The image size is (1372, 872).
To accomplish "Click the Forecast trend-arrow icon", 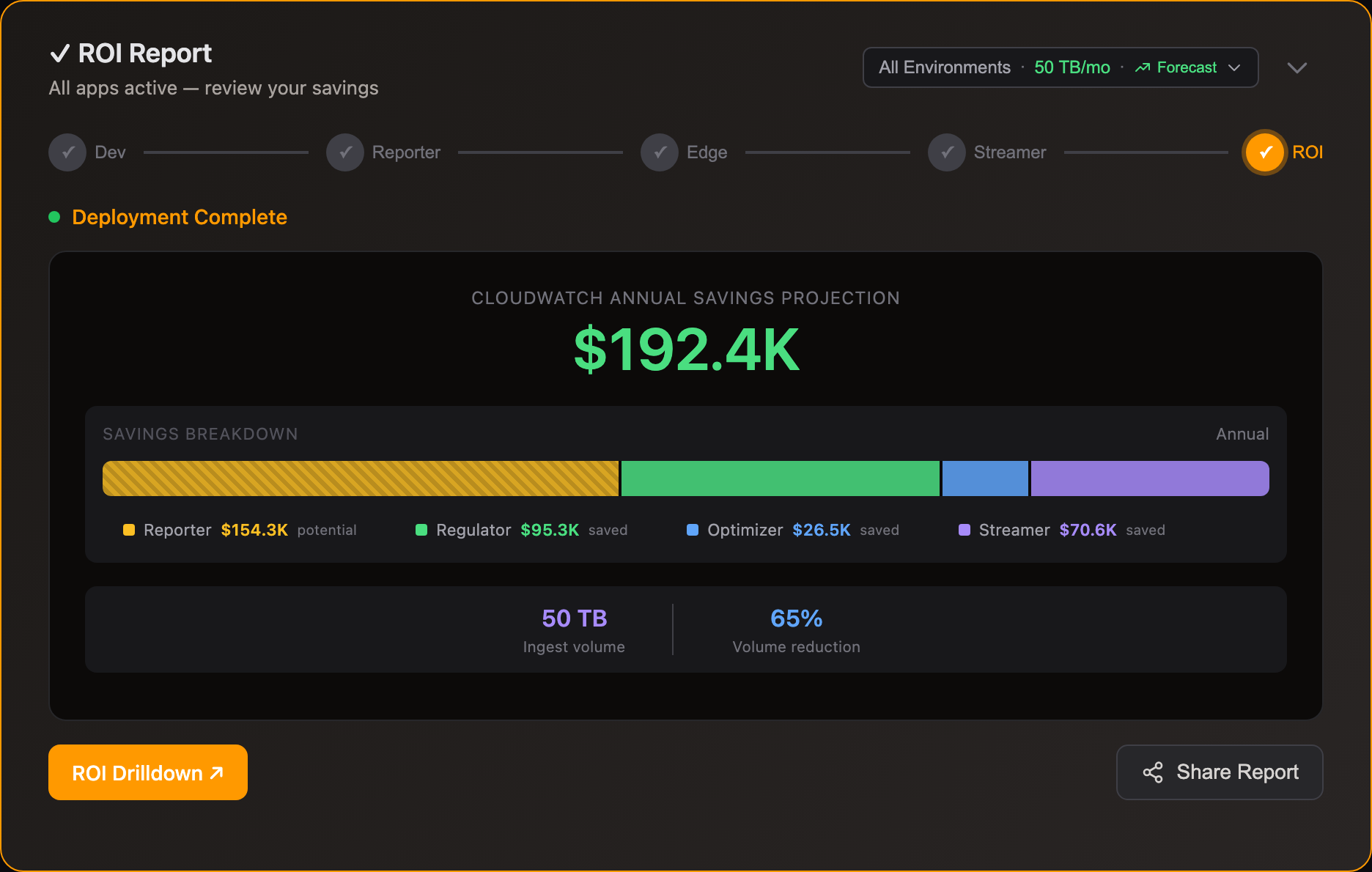I will click(x=1142, y=67).
